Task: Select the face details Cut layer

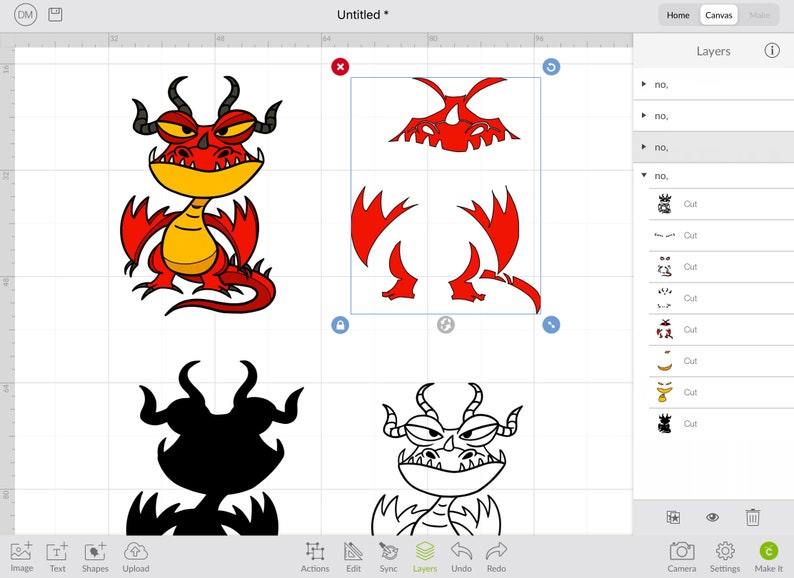Action: click(721, 267)
